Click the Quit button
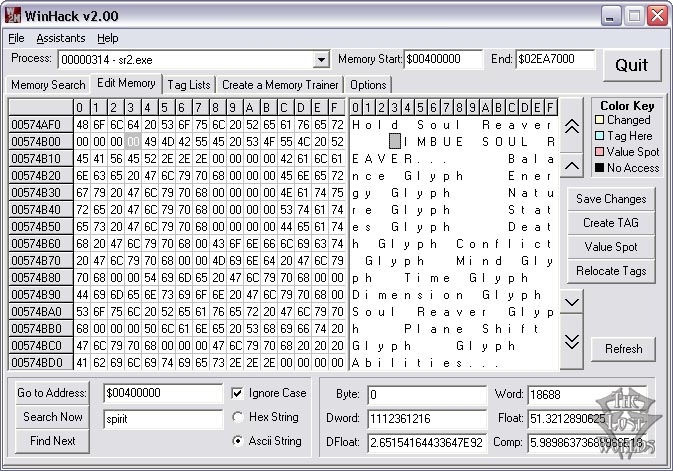 coord(631,65)
